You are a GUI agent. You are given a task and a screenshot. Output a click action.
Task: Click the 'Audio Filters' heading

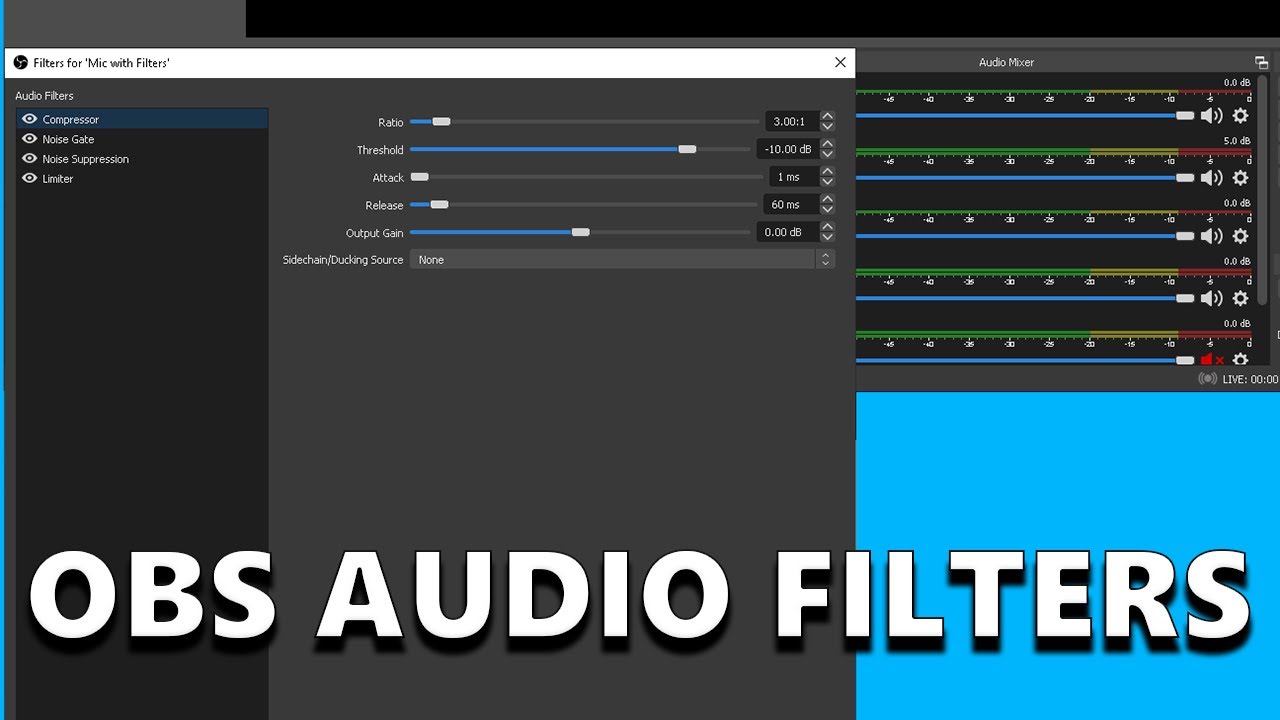(x=44, y=96)
